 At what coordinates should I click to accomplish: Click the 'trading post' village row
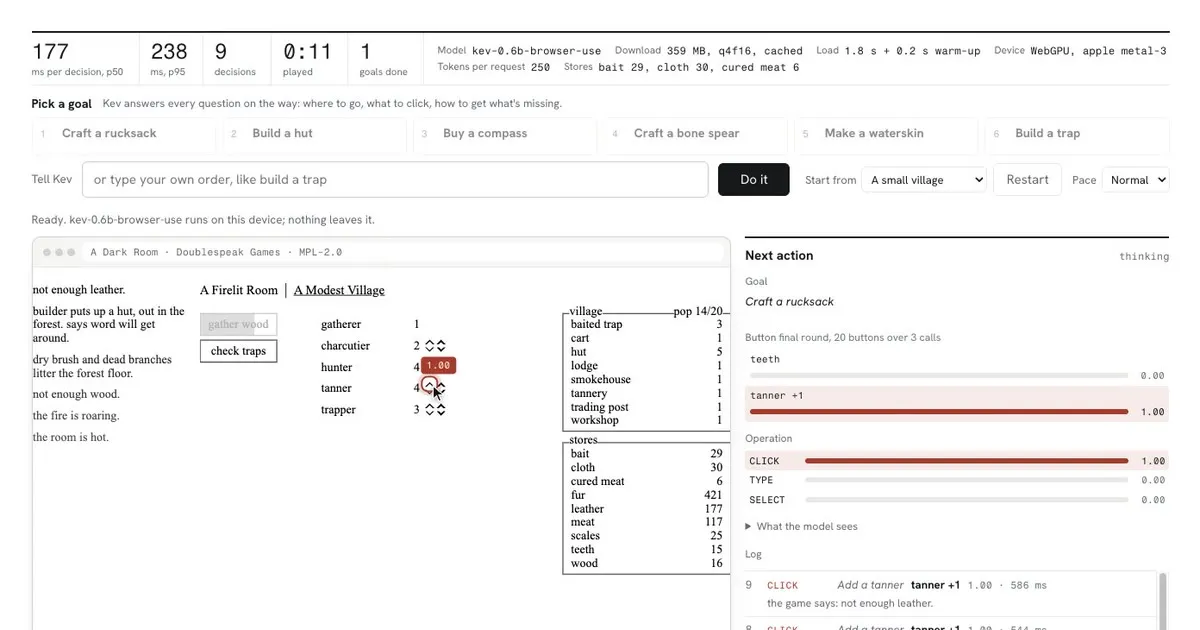[646, 407]
